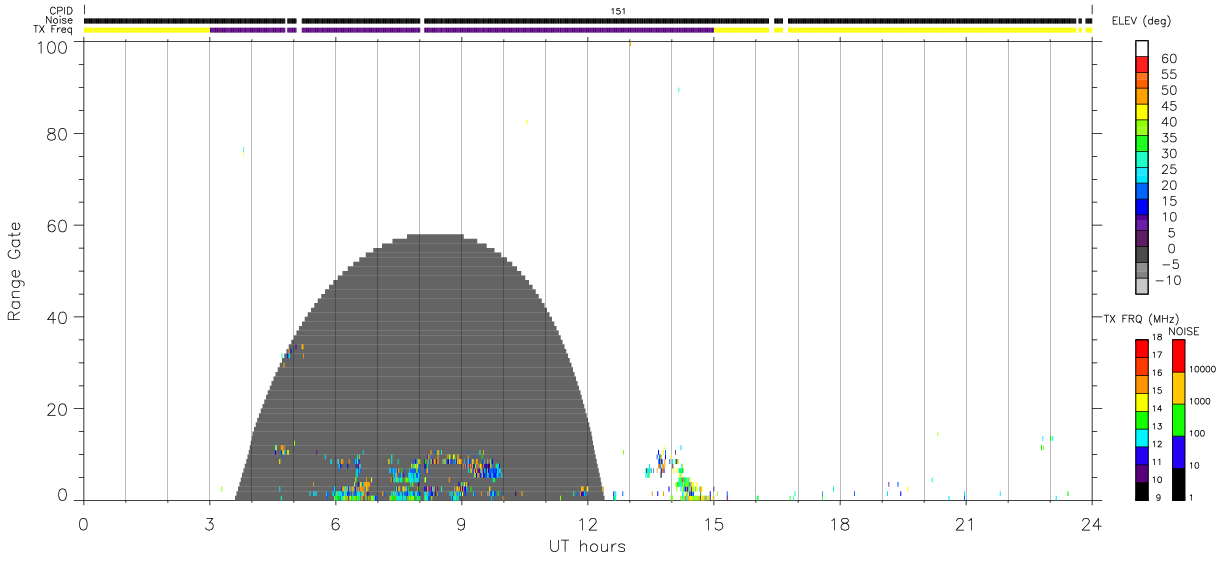Click the 24 tick on UT hours axis

tap(1091, 523)
